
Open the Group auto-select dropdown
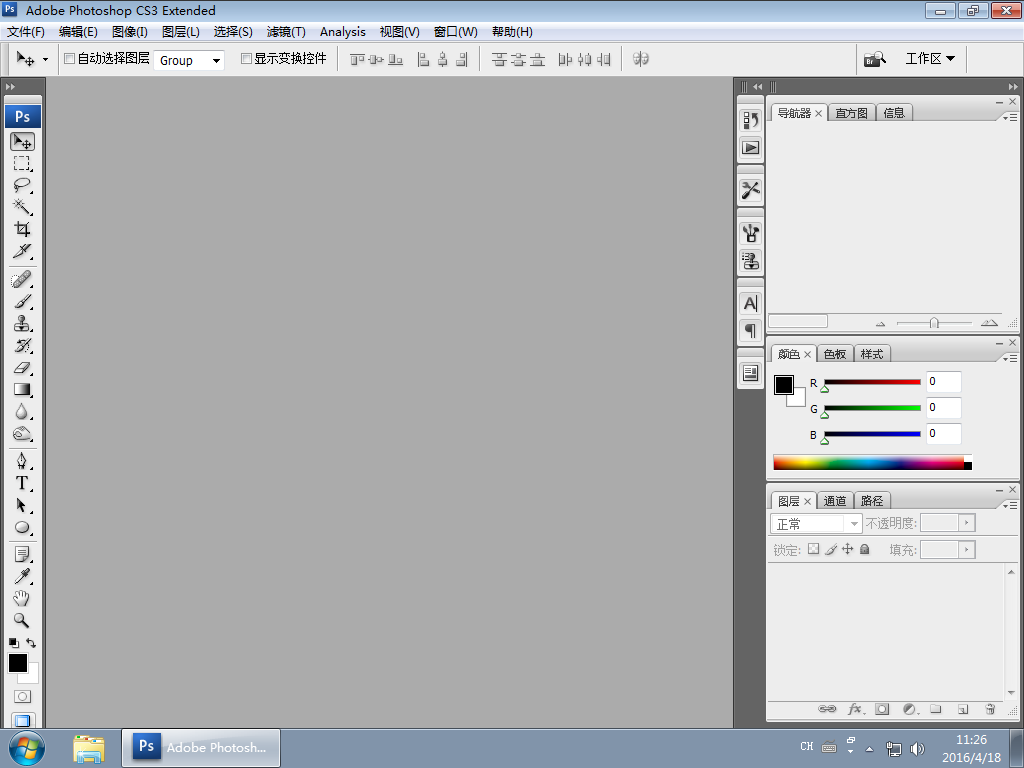tap(189, 61)
